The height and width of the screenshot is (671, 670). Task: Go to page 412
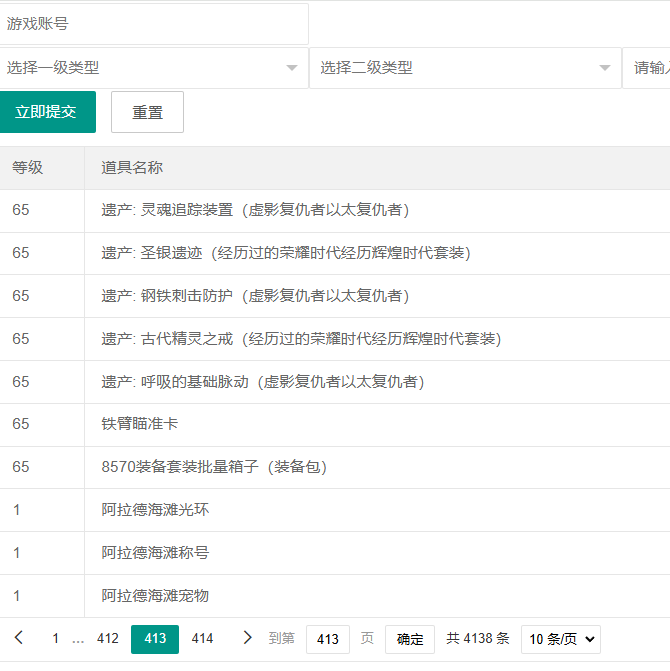coord(108,639)
